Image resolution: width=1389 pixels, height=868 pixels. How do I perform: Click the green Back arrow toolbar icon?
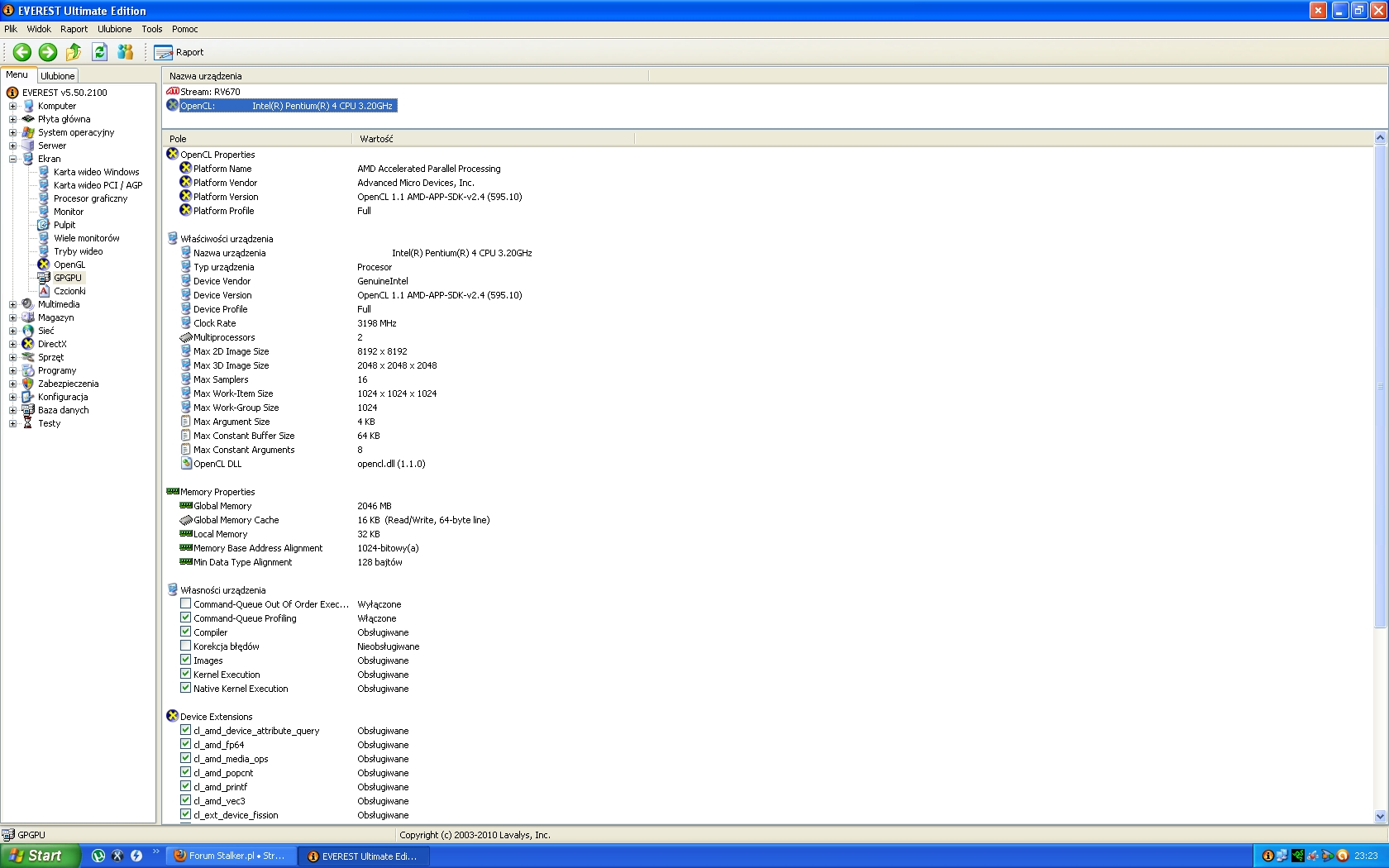(22, 52)
